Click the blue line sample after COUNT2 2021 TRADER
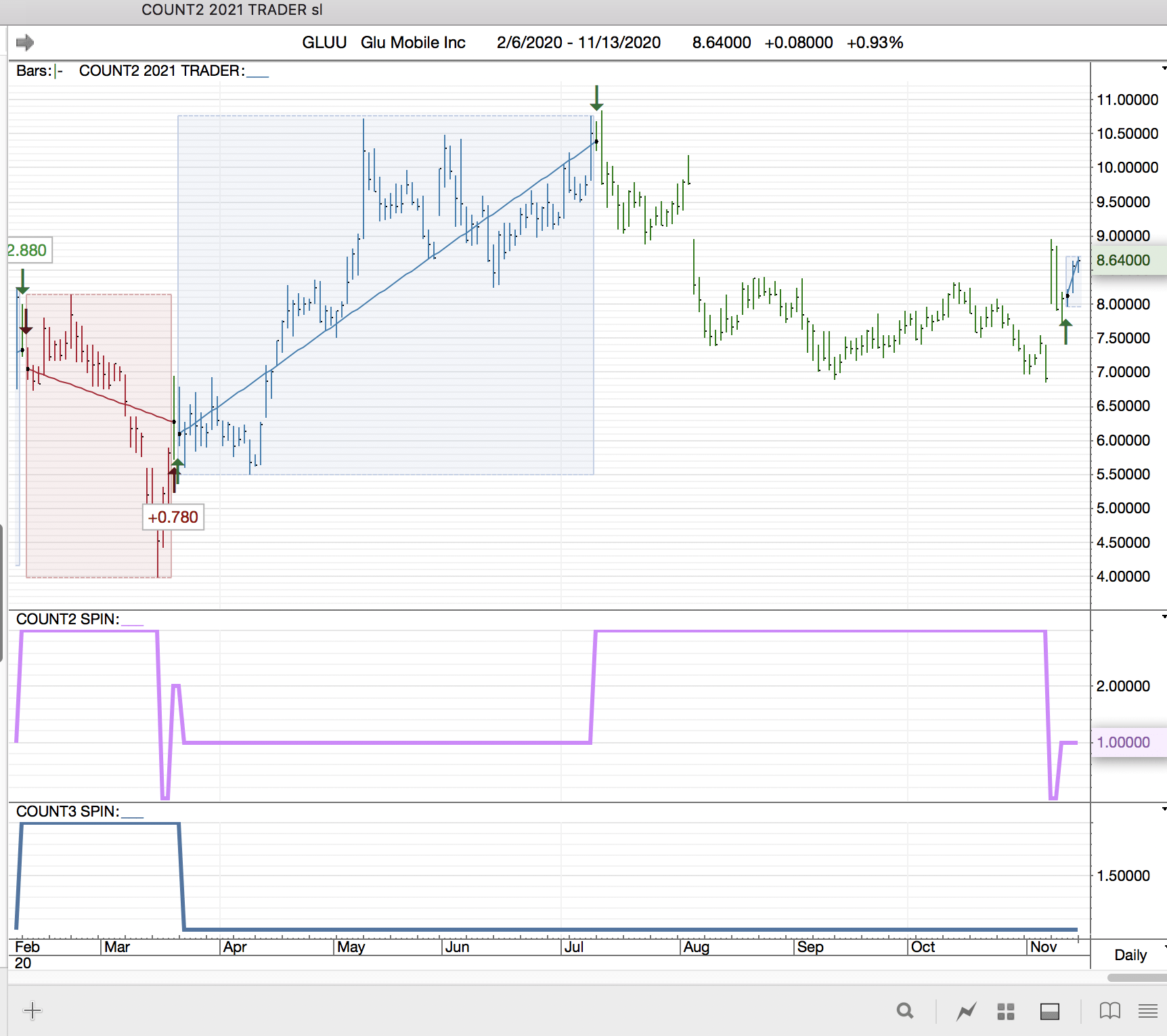1167x1036 pixels. (258, 77)
